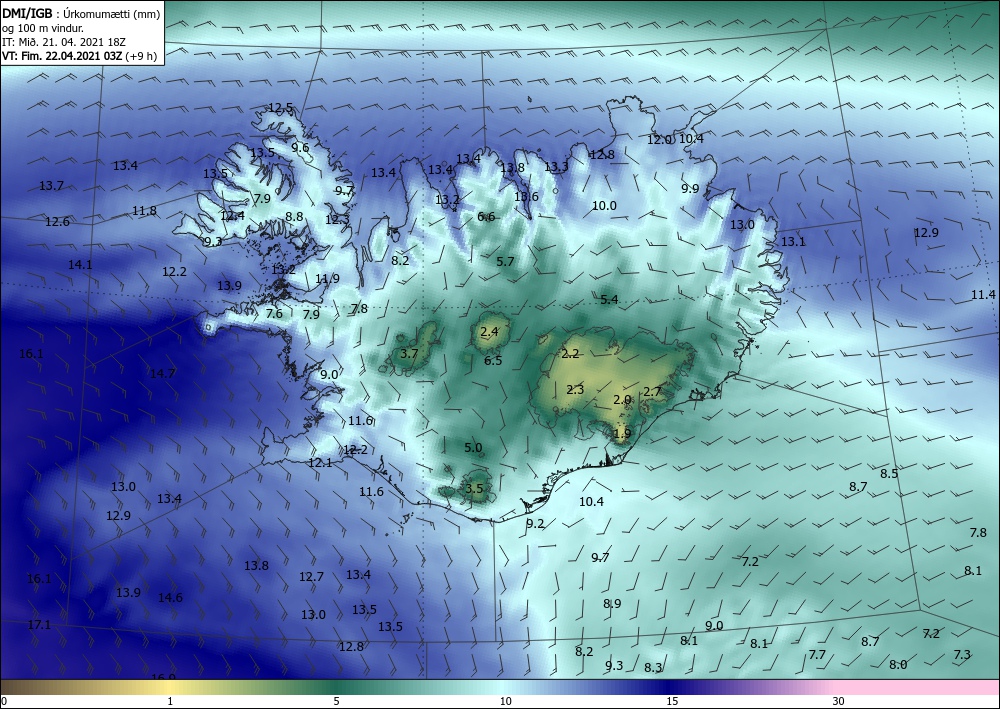Click the '7.3' map value
This screenshot has height=709, width=1000.
pyautogui.click(x=962, y=655)
